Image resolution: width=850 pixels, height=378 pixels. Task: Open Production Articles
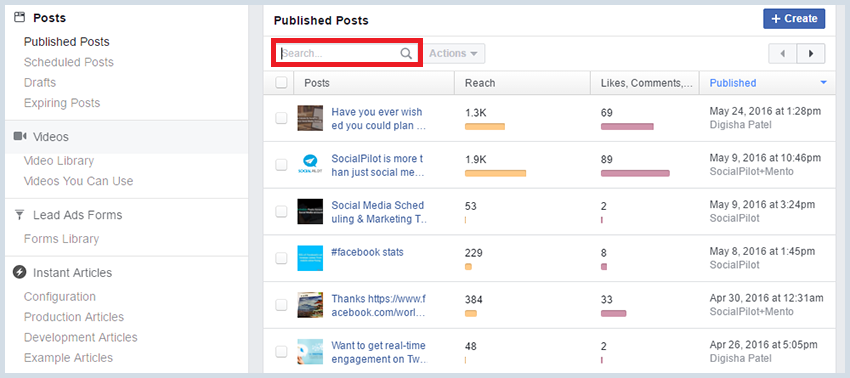(74, 317)
